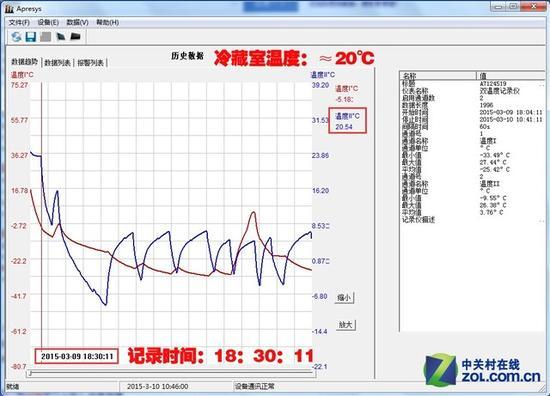This screenshot has width=550, height=396.
Task: Click the right axis value 23.86
Action: [321, 155]
